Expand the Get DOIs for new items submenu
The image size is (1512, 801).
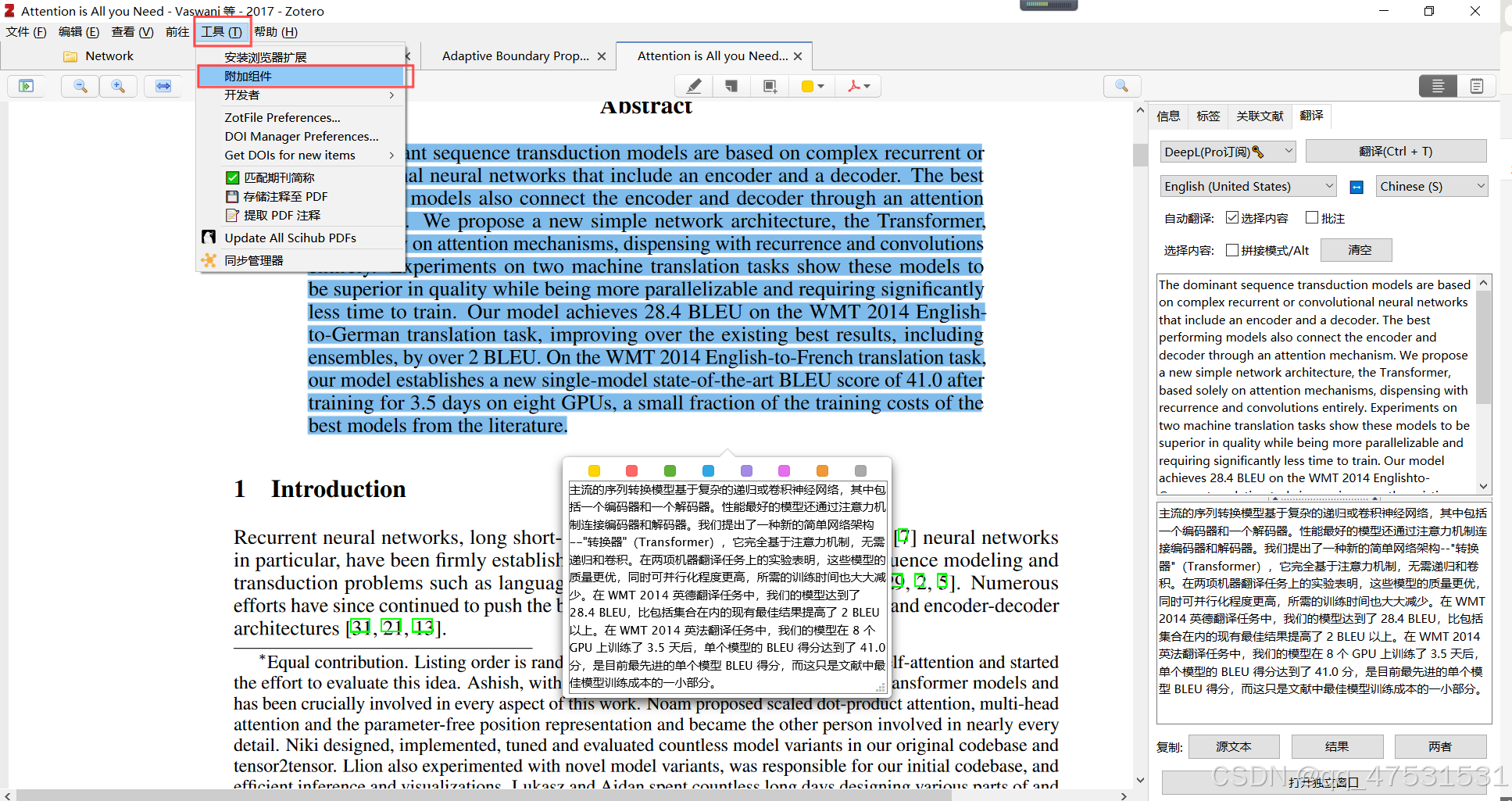(x=301, y=156)
